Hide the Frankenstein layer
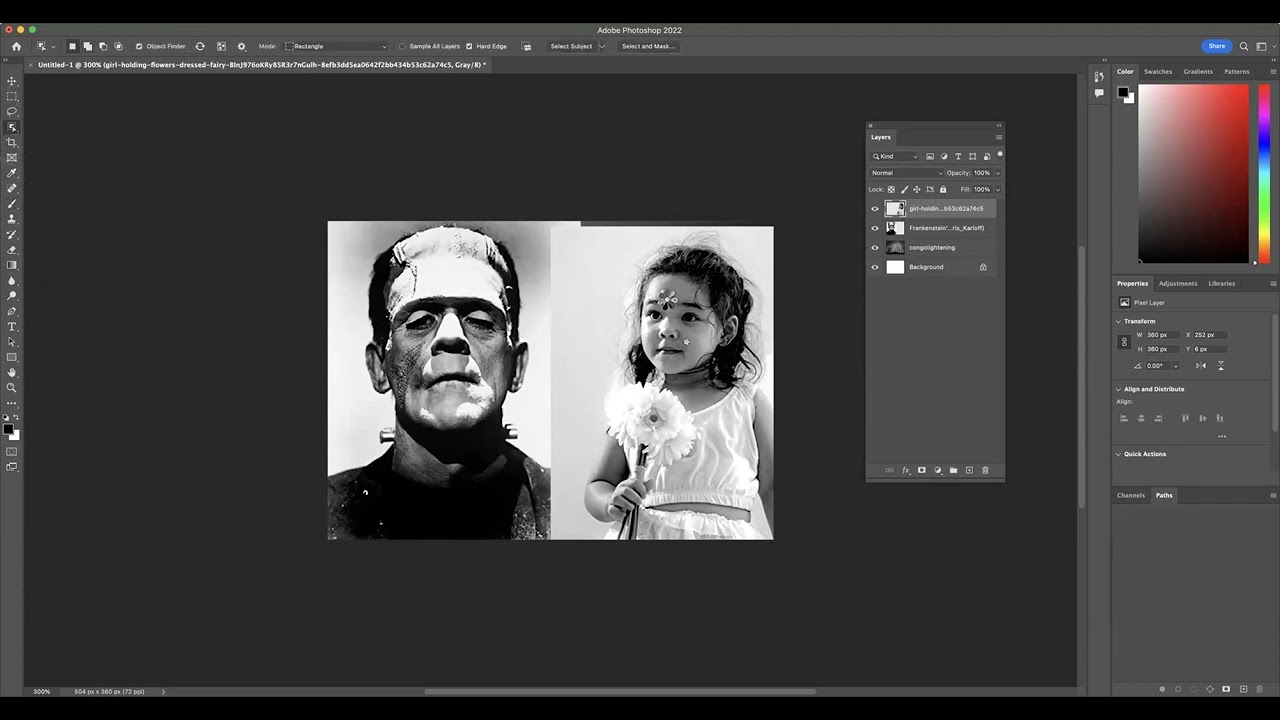 [x=875, y=228]
